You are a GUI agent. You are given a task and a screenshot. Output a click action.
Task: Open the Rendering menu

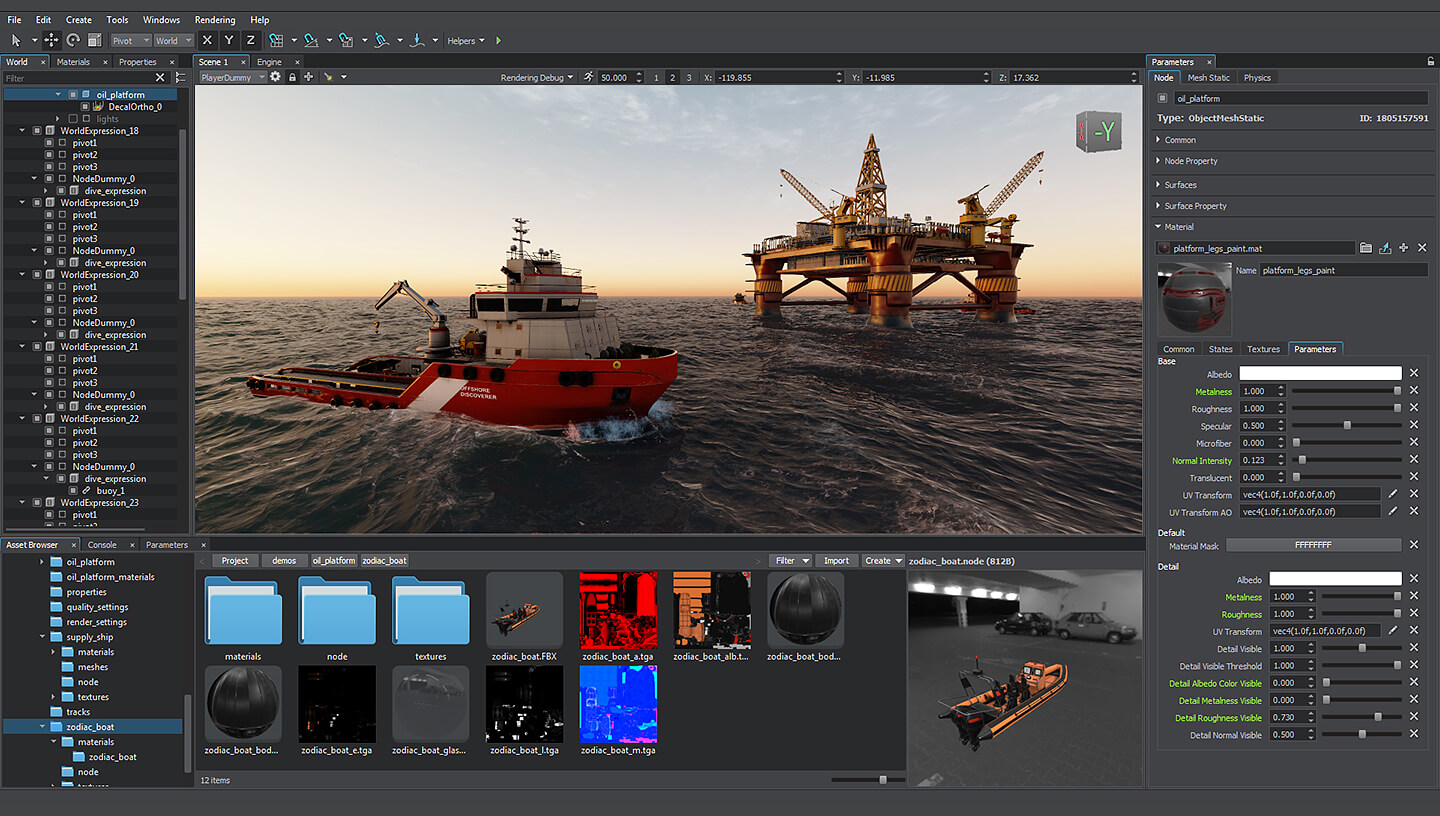point(215,20)
